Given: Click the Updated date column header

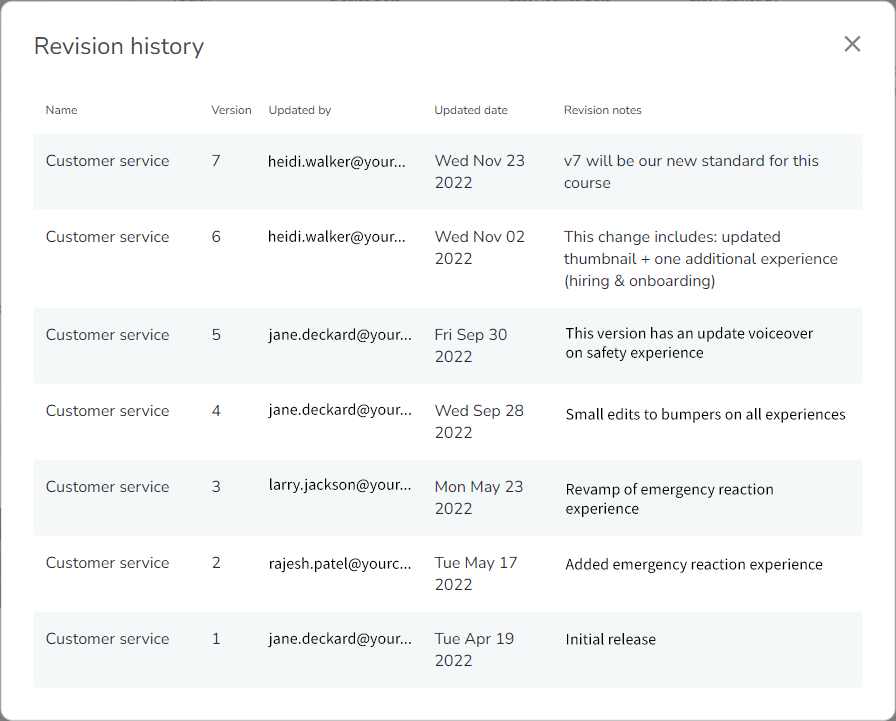Looking at the screenshot, I should [x=471, y=110].
